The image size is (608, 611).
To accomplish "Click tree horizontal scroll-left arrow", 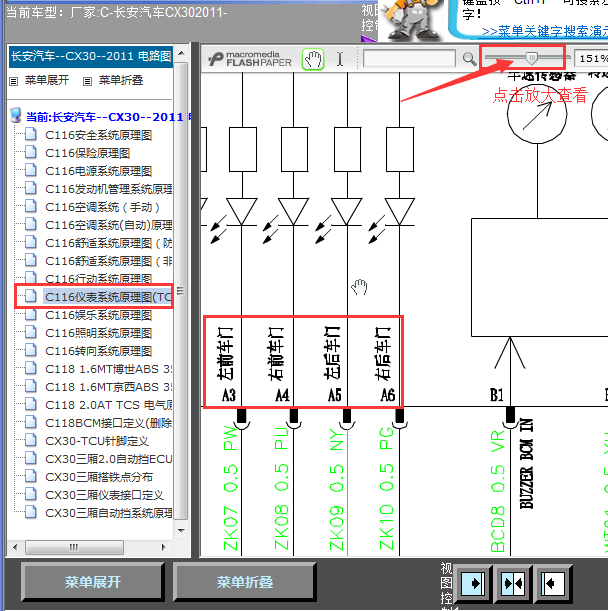I will click(x=15, y=547).
